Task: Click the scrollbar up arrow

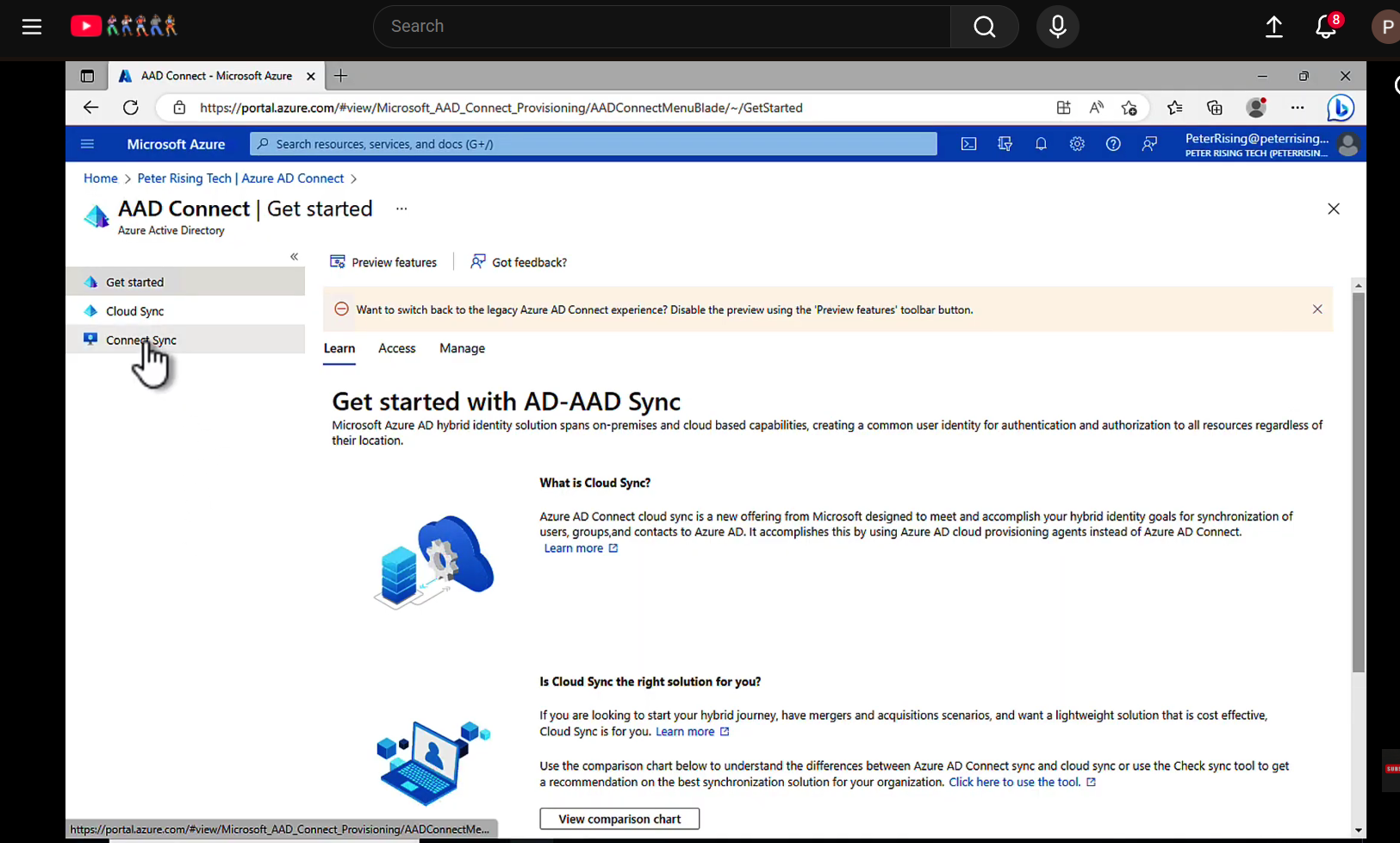Action: [x=1359, y=285]
